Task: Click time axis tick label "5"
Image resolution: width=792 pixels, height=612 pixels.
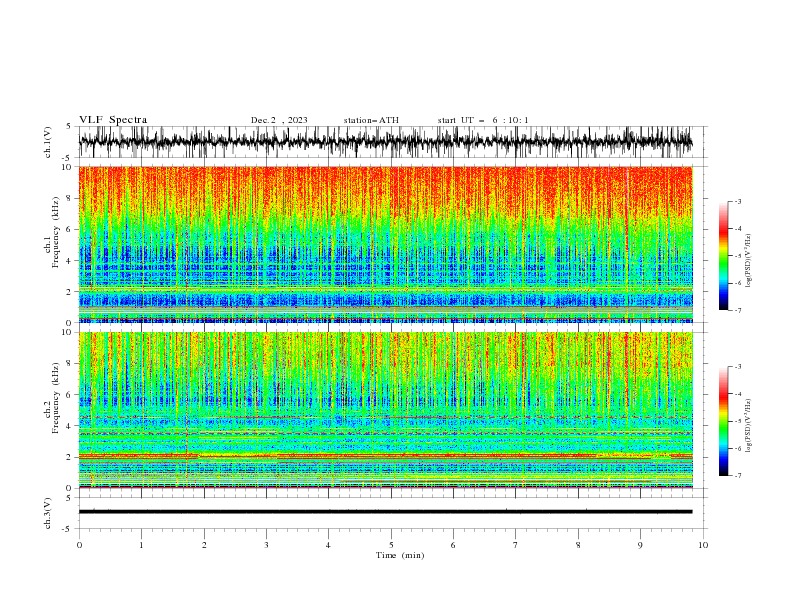Action: pos(391,545)
